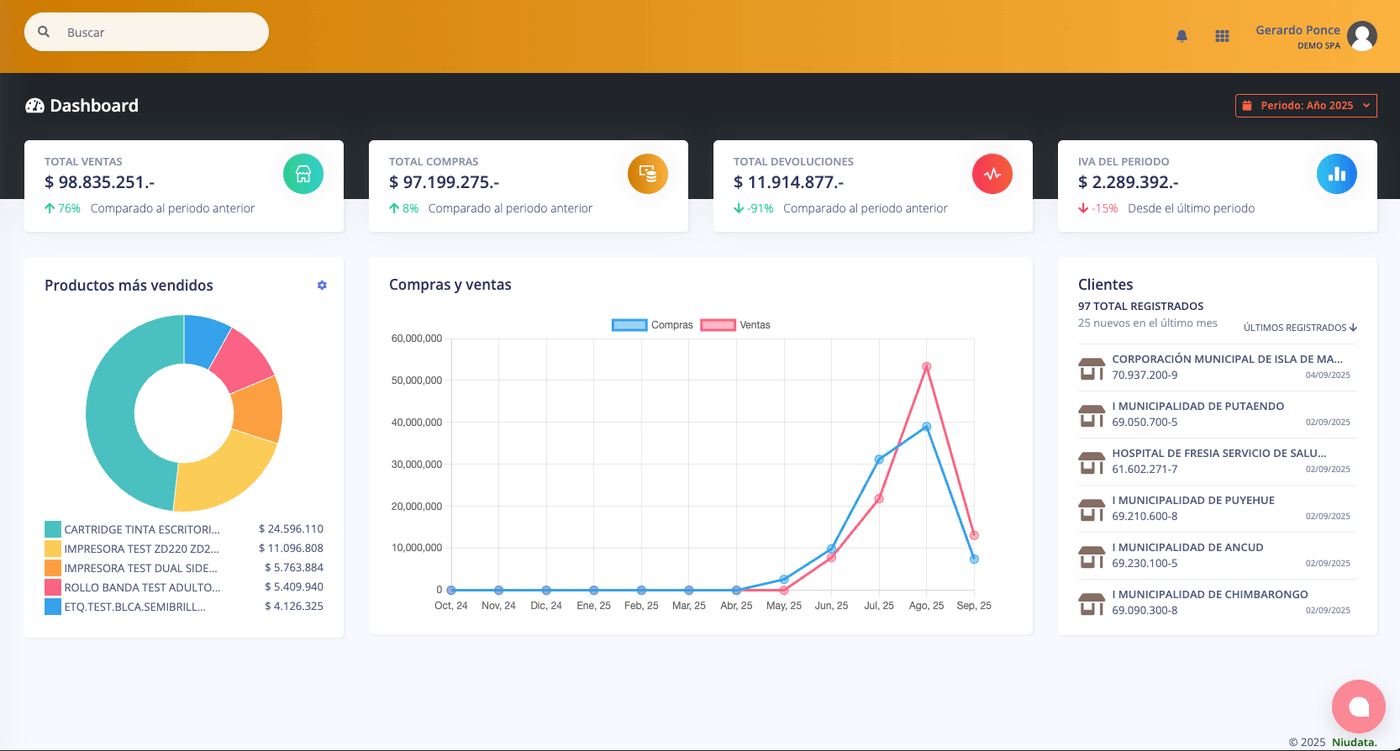Open Productos más vendidos settings gear
The image size is (1400, 751).
(x=322, y=286)
